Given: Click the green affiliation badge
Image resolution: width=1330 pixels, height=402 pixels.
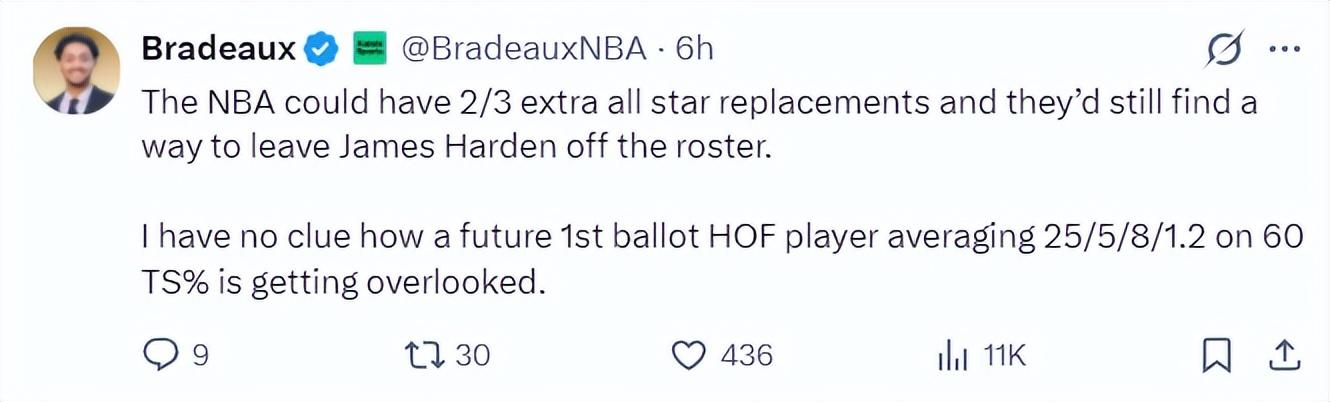Looking at the screenshot, I should [369, 48].
